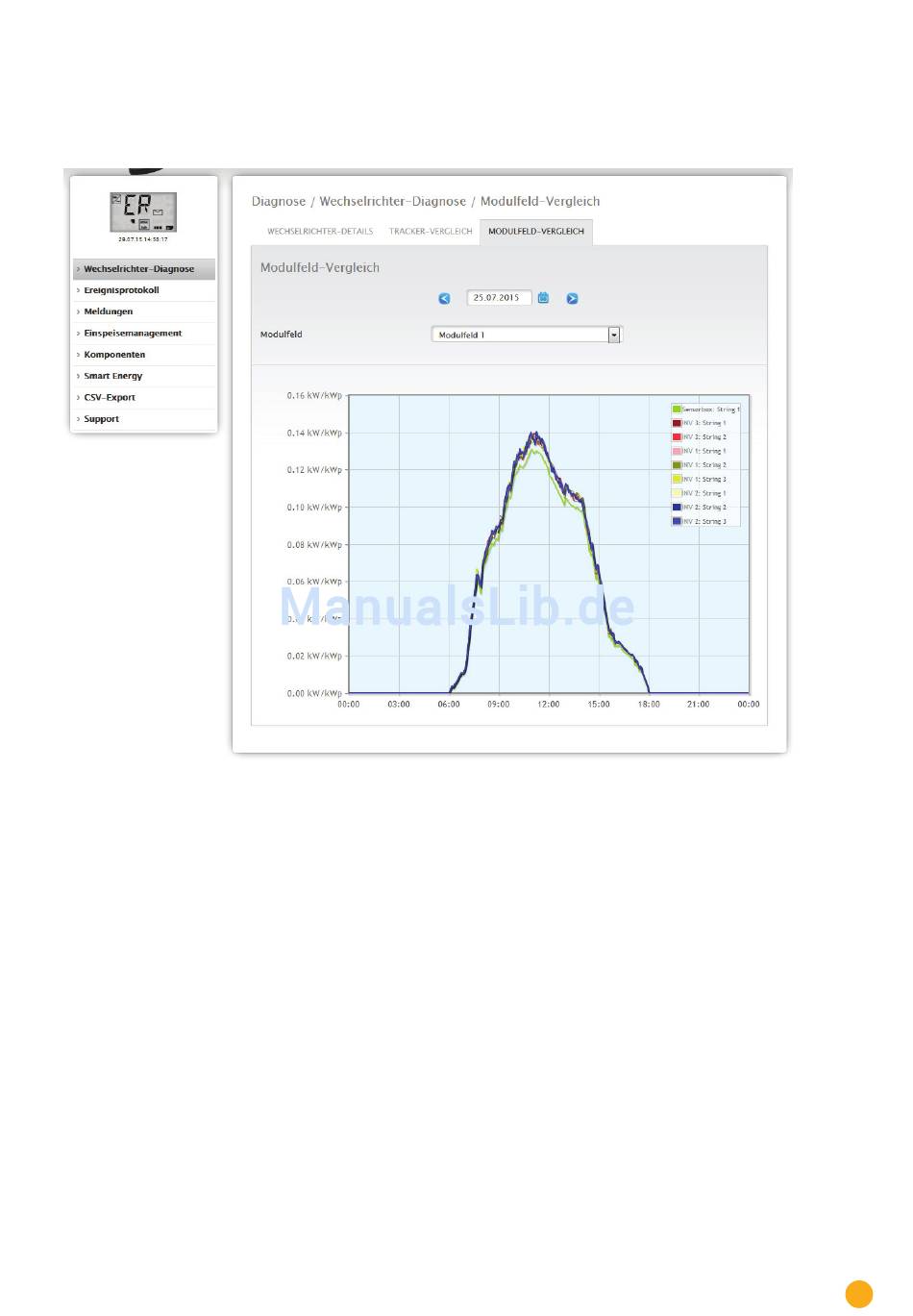
Task: Click the Modulfeld dropdown arrow button
Action: coord(614,335)
